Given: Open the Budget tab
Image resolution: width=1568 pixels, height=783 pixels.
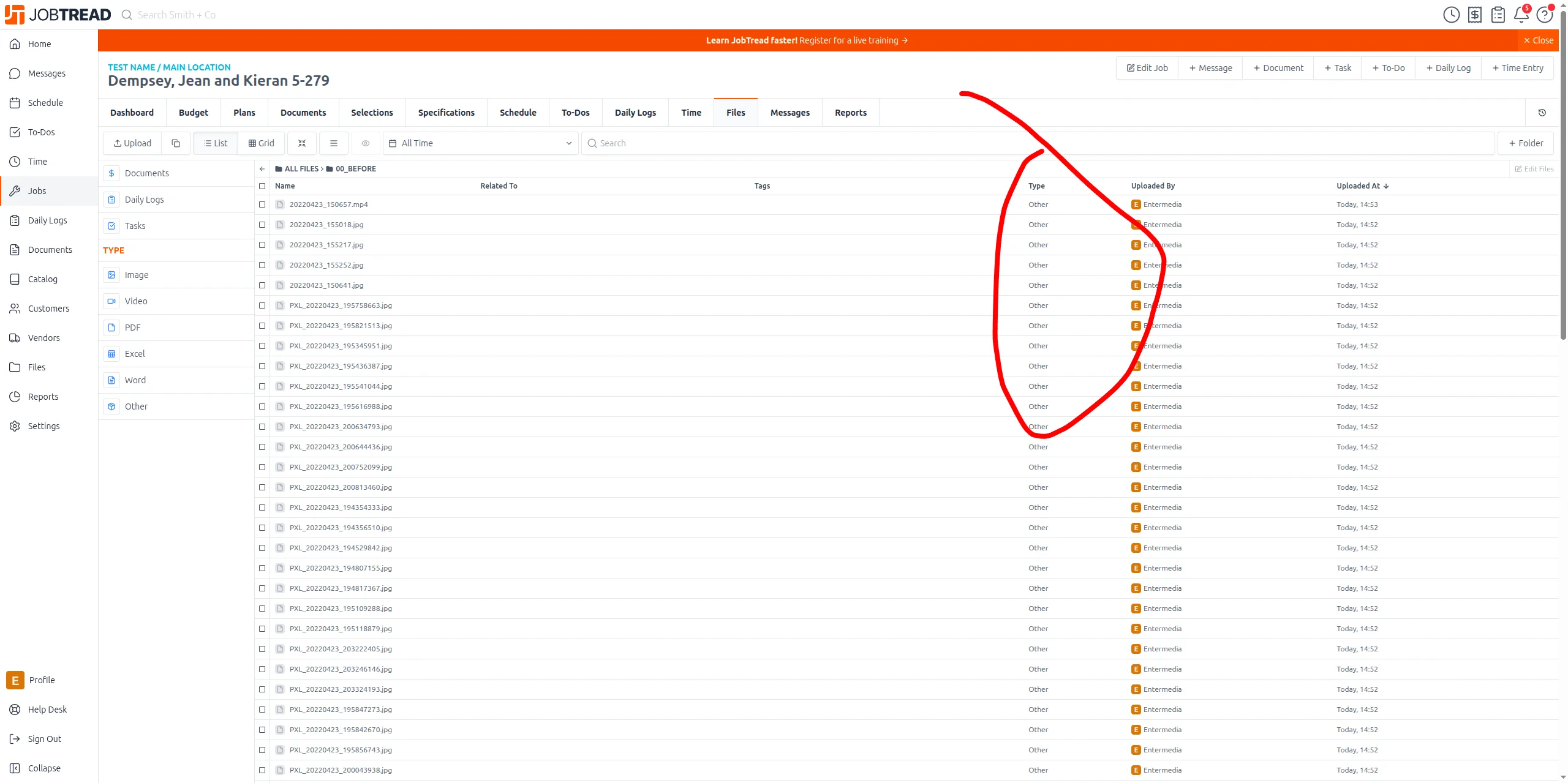Looking at the screenshot, I should [x=194, y=113].
